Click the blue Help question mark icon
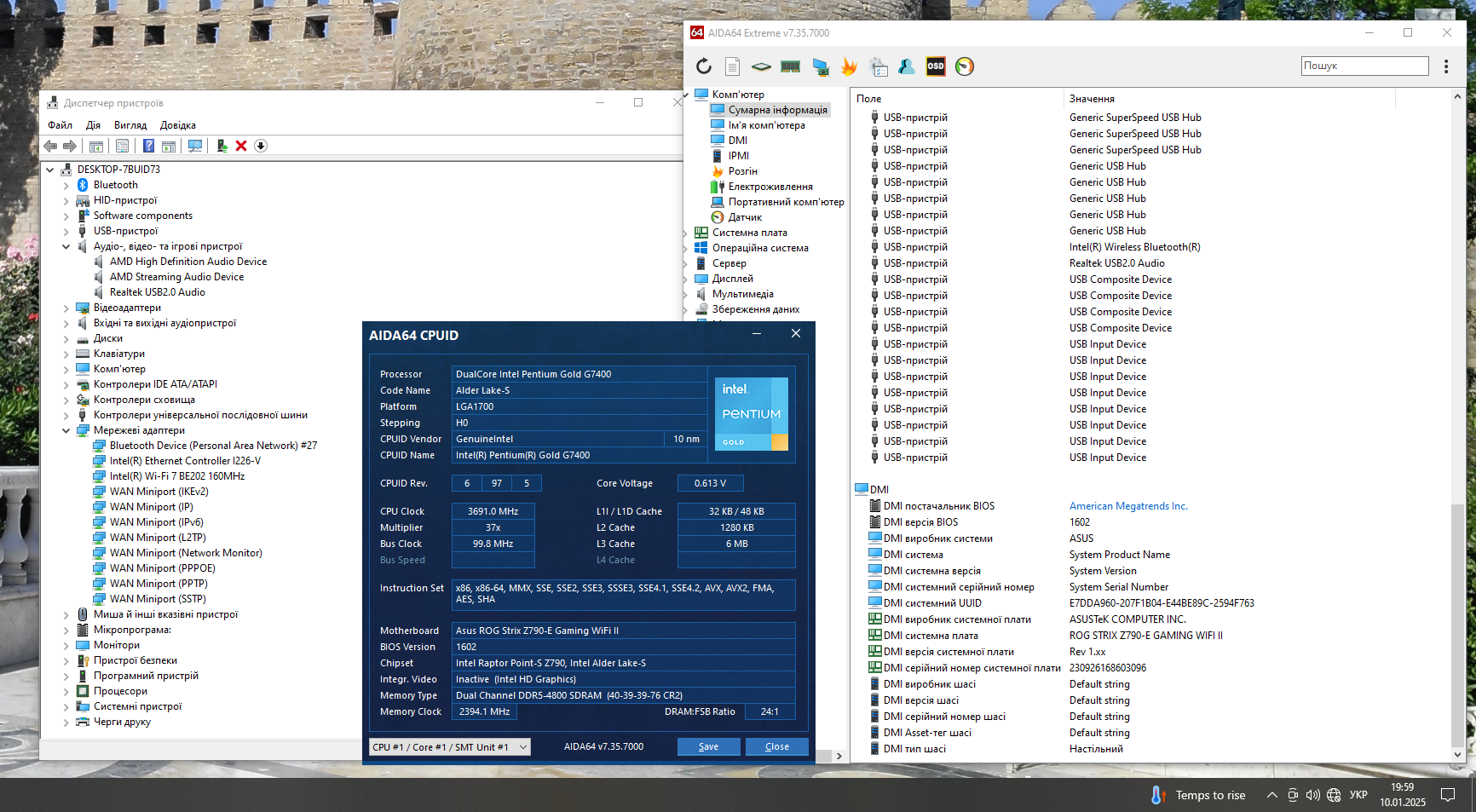The height and width of the screenshot is (812, 1476). coord(149,146)
